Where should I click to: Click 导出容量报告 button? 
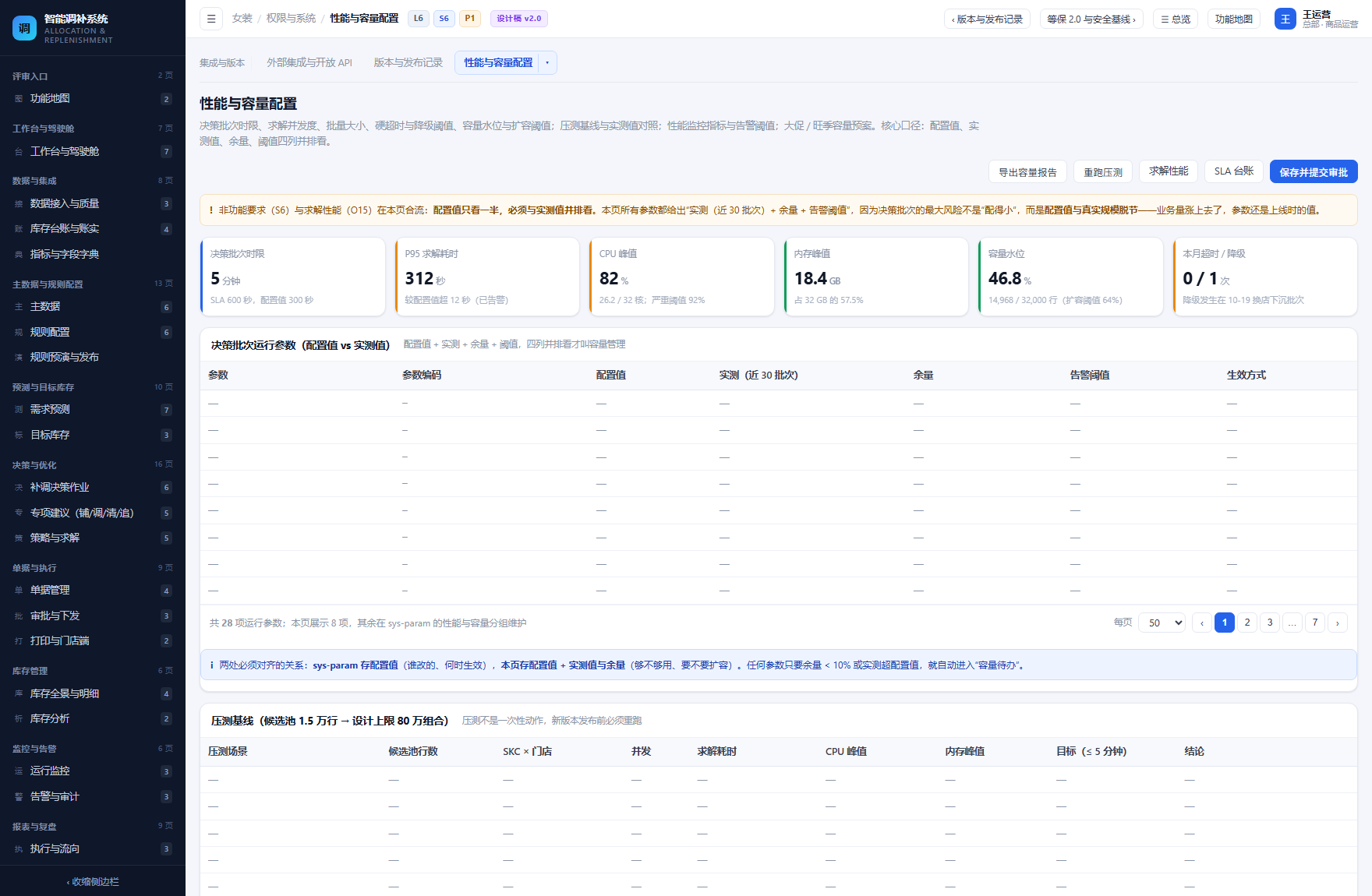(1027, 172)
